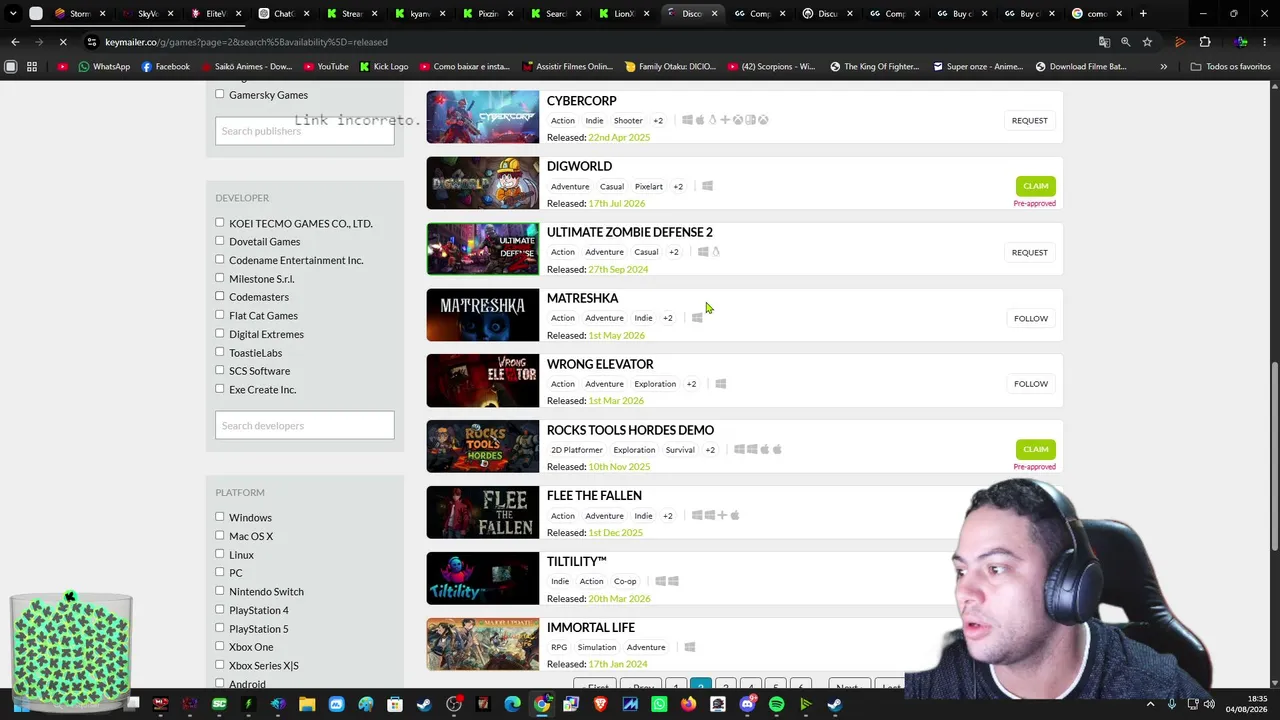1280x720 pixels.
Task: Expand the +2 tags for DIGWORLD
Action: click(x=678, y=187)
